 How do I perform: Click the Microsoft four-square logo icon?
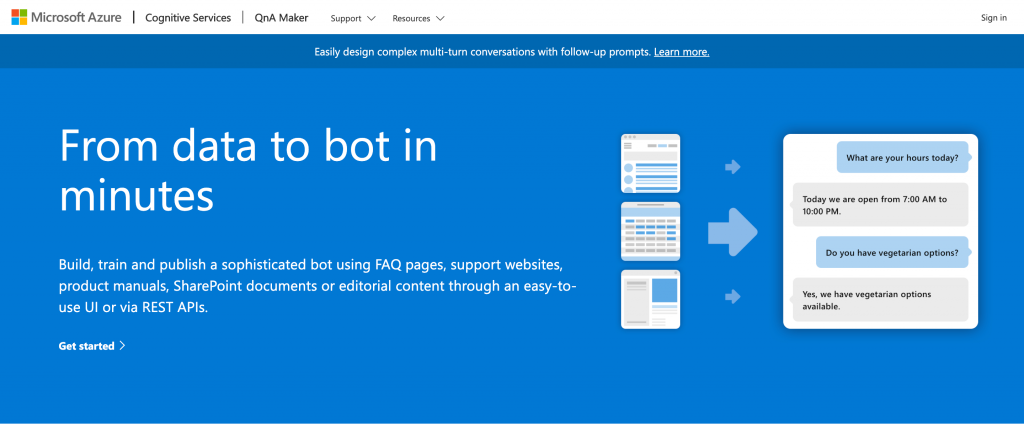pos(19,18)
